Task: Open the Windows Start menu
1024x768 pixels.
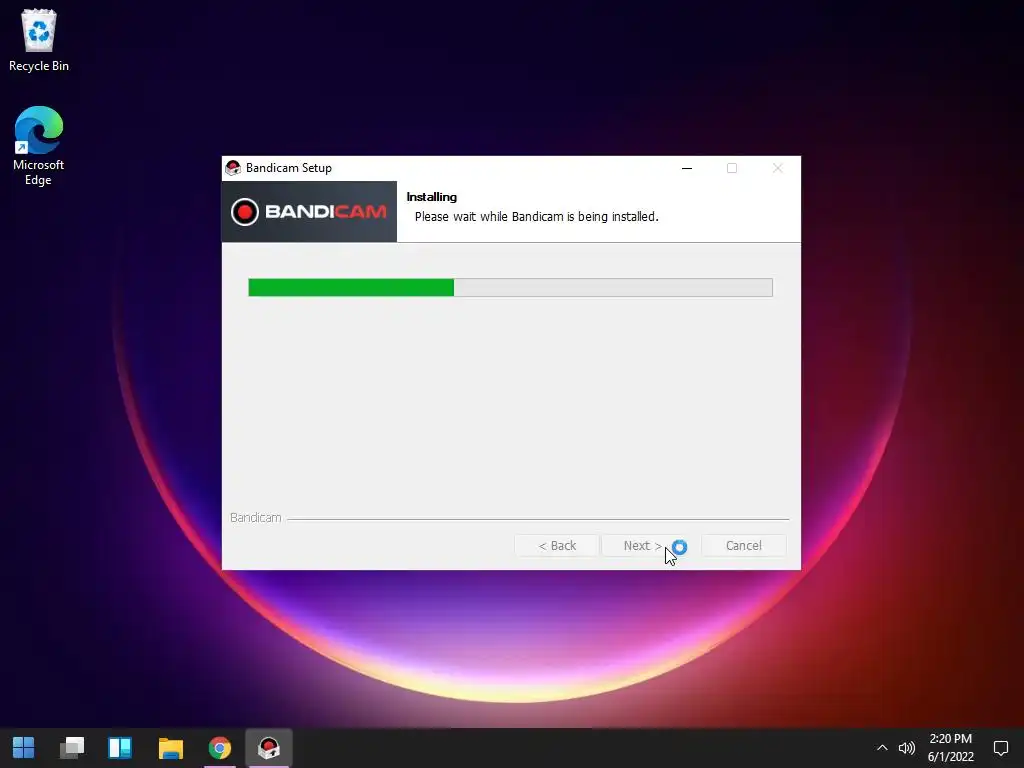Action: point(24,748)
